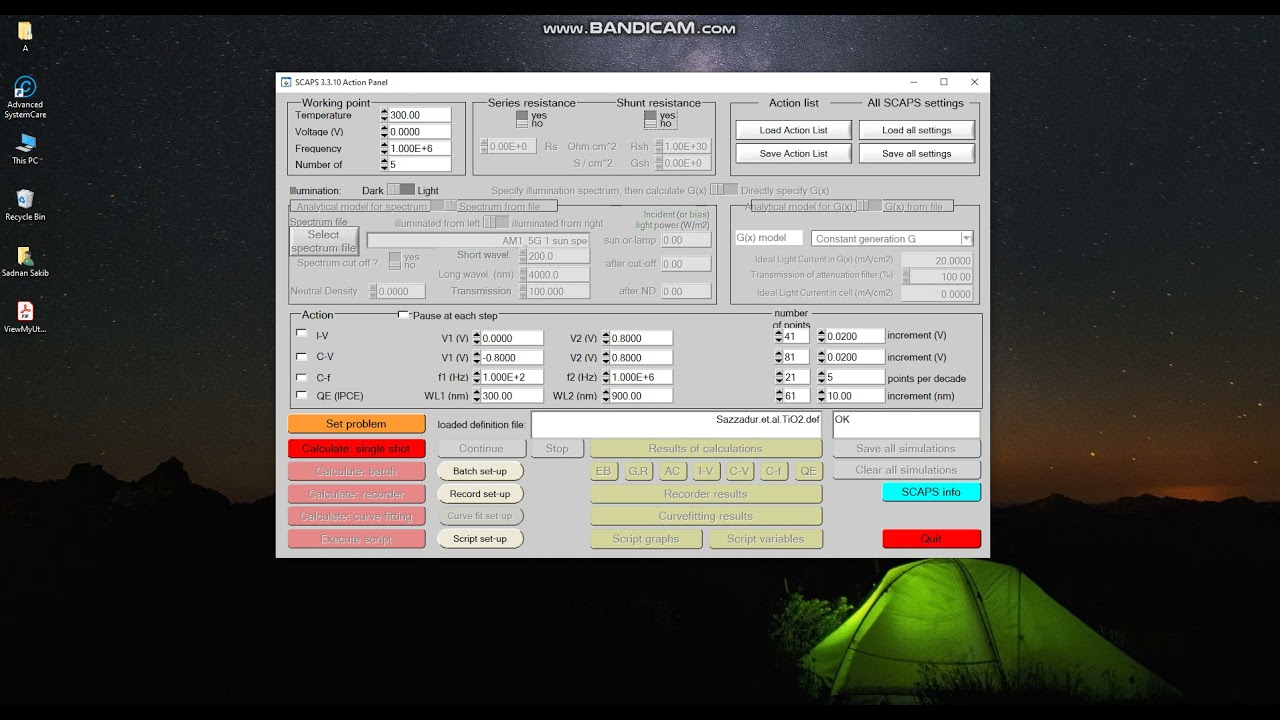1280x720 pixels.
Task: Click the SCAPS window title icon
Action: pyautogui.click(x=286, y=82)
